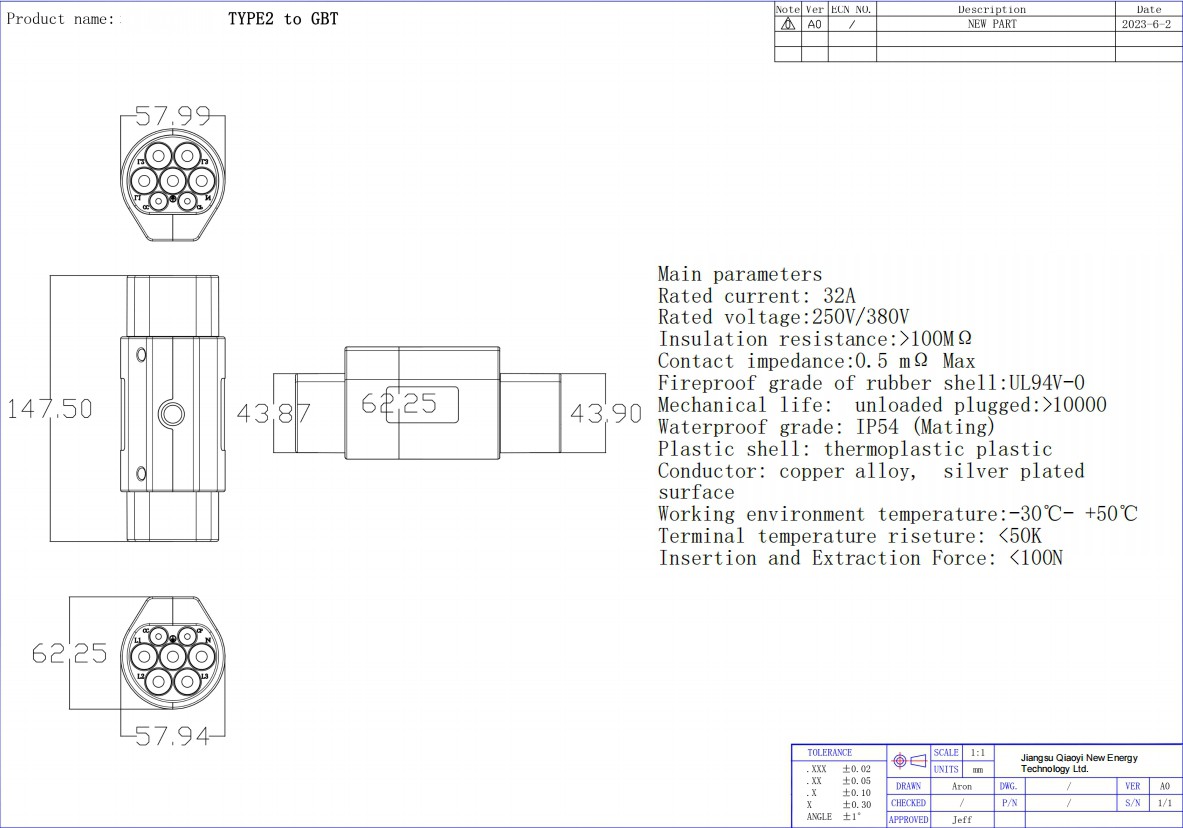This screenshot has width=1183, height=828.
Task: Click the "TYPE2 to GBT" product name
Action: point(283,19)
